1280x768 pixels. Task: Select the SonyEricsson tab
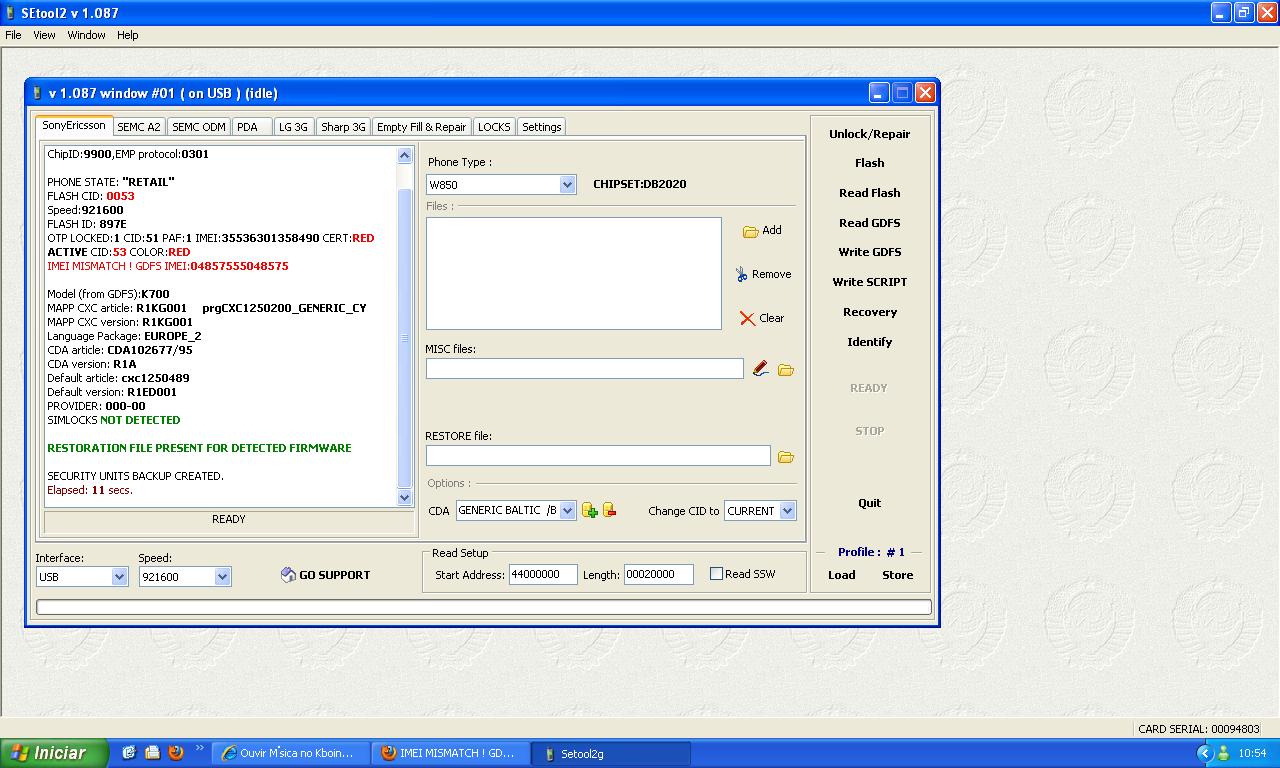click(x=74, y=126)
